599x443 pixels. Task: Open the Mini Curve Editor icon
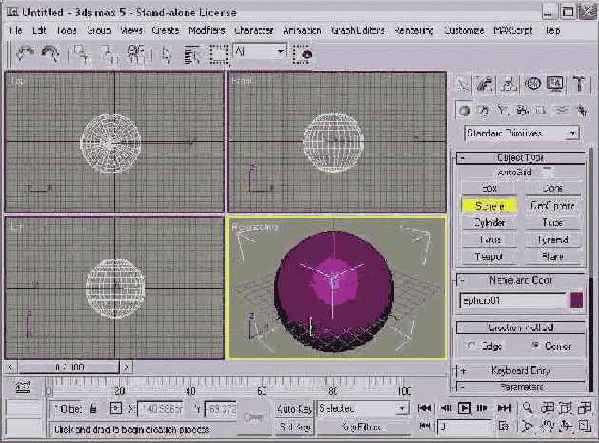(23, 388)
